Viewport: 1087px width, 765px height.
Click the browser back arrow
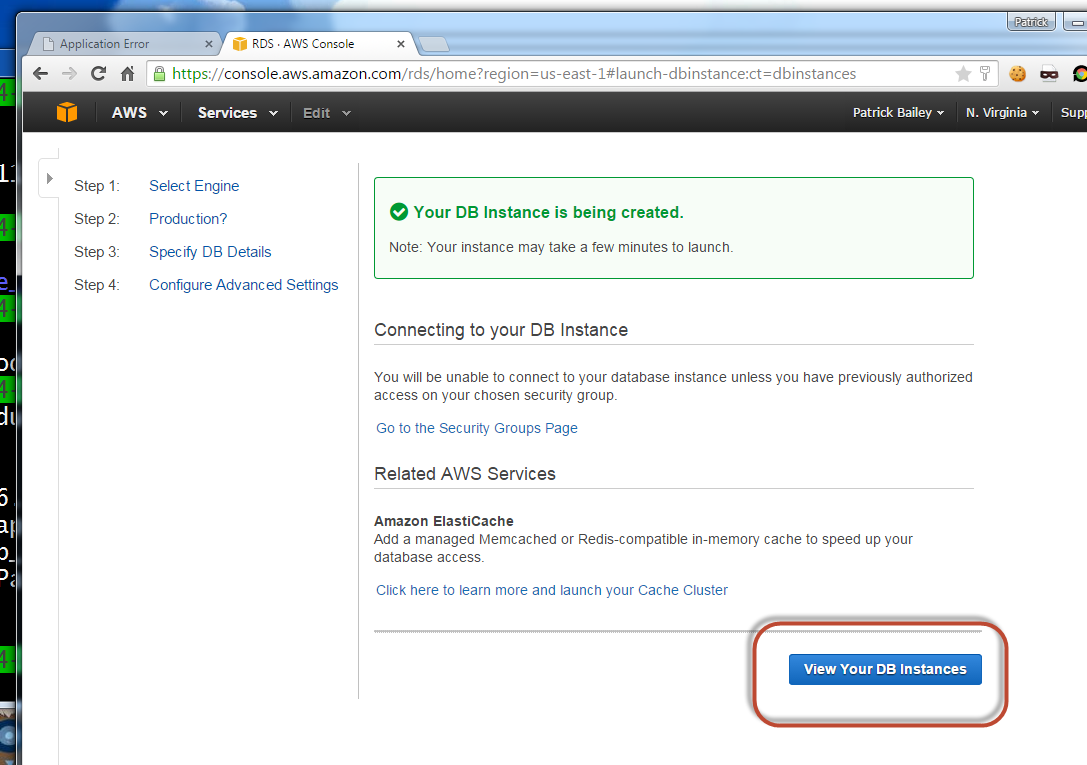[x=40, y=73]
